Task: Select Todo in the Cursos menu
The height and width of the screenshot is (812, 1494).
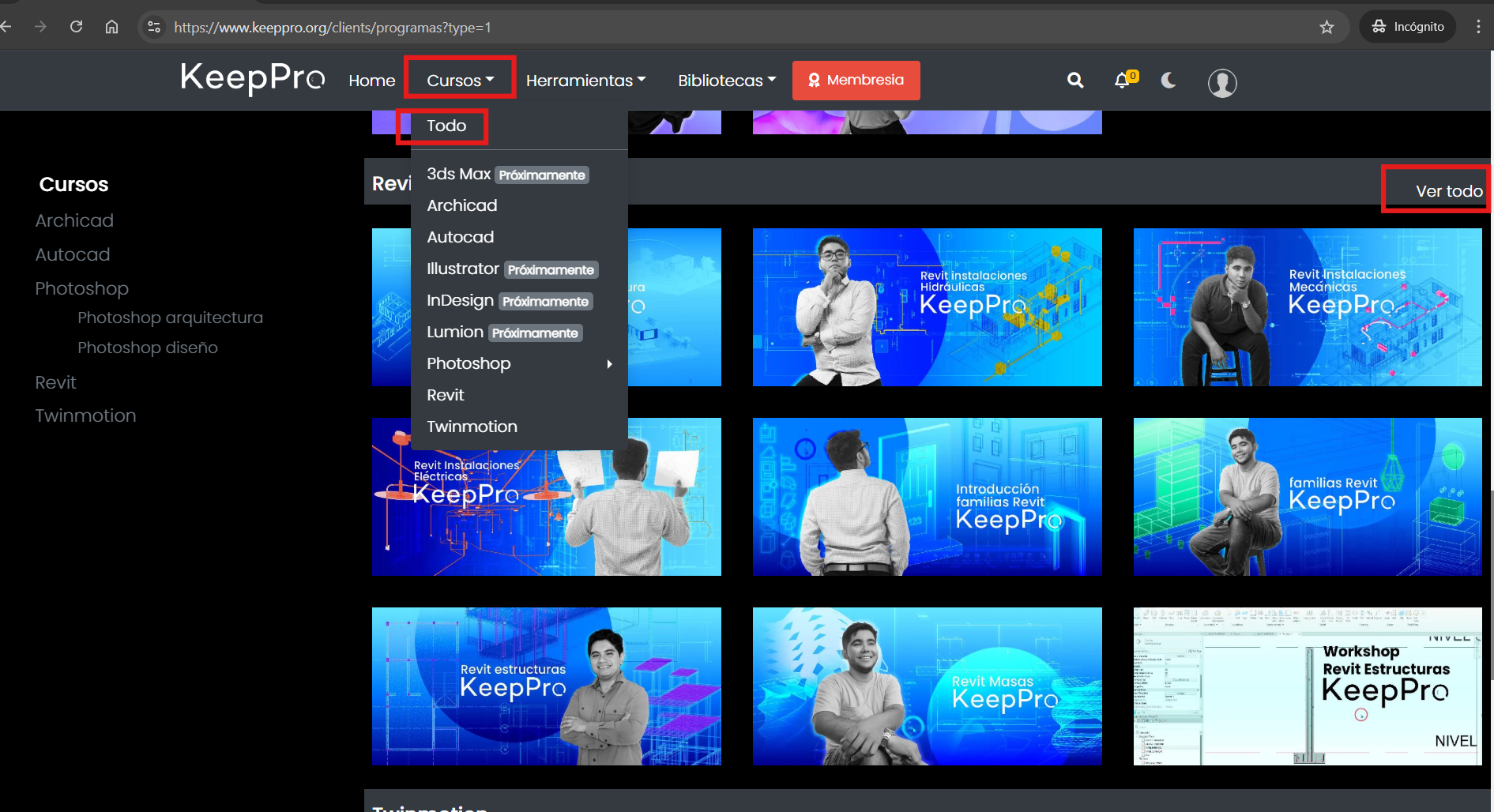Action: [x=446, y=126]
